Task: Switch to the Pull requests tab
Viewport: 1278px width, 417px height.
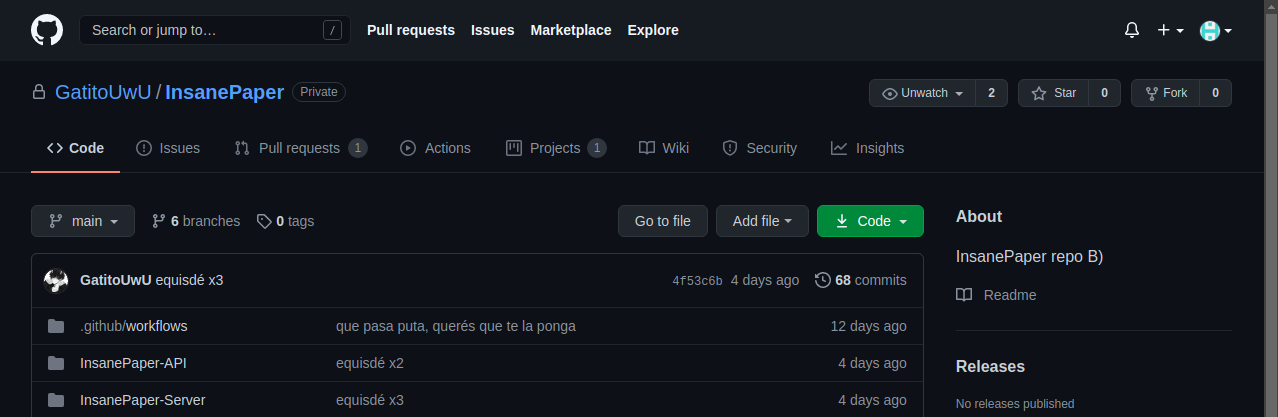Action: (x=300, y=148)
